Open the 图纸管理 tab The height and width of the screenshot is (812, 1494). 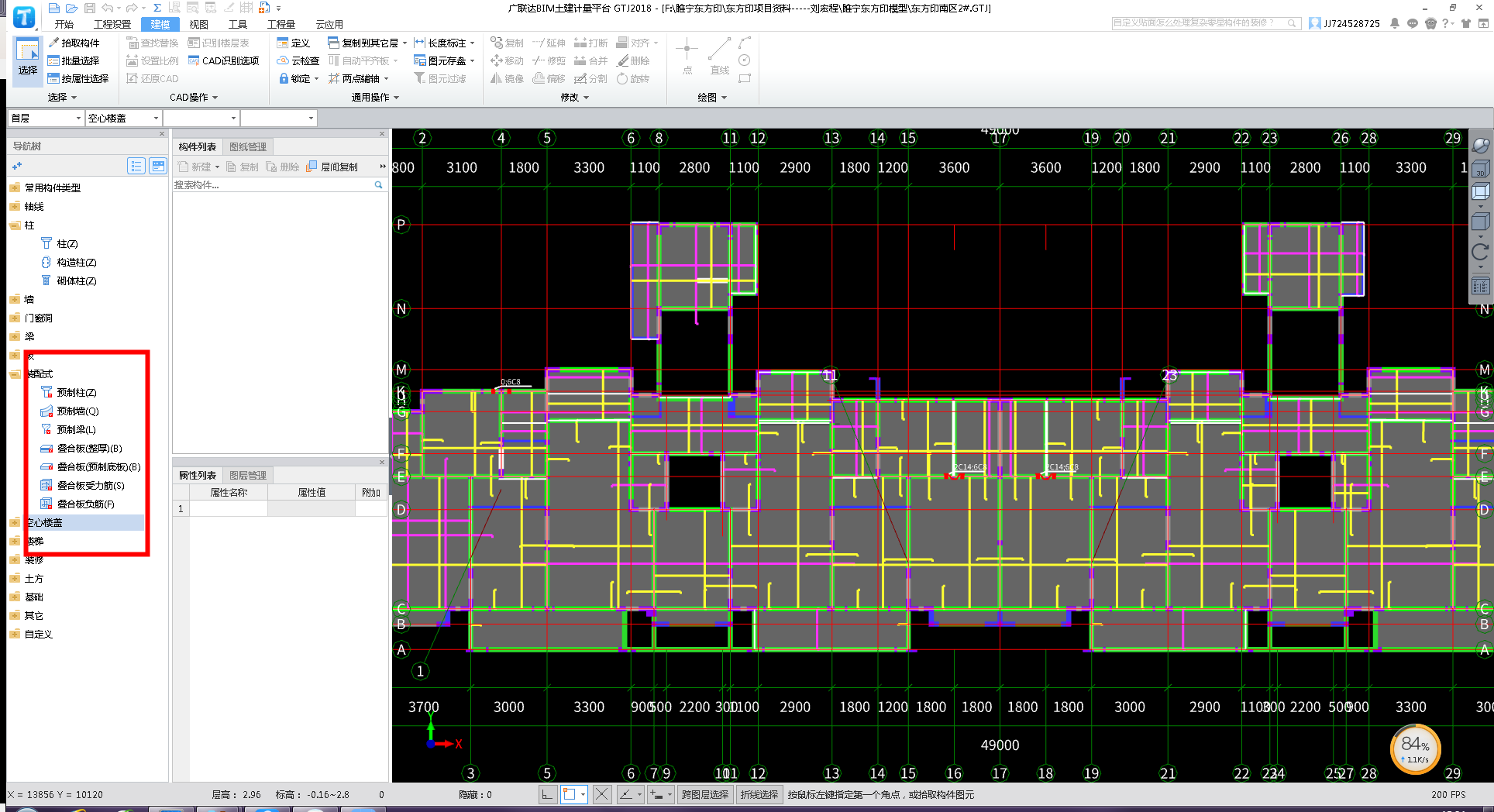[248, 146]
